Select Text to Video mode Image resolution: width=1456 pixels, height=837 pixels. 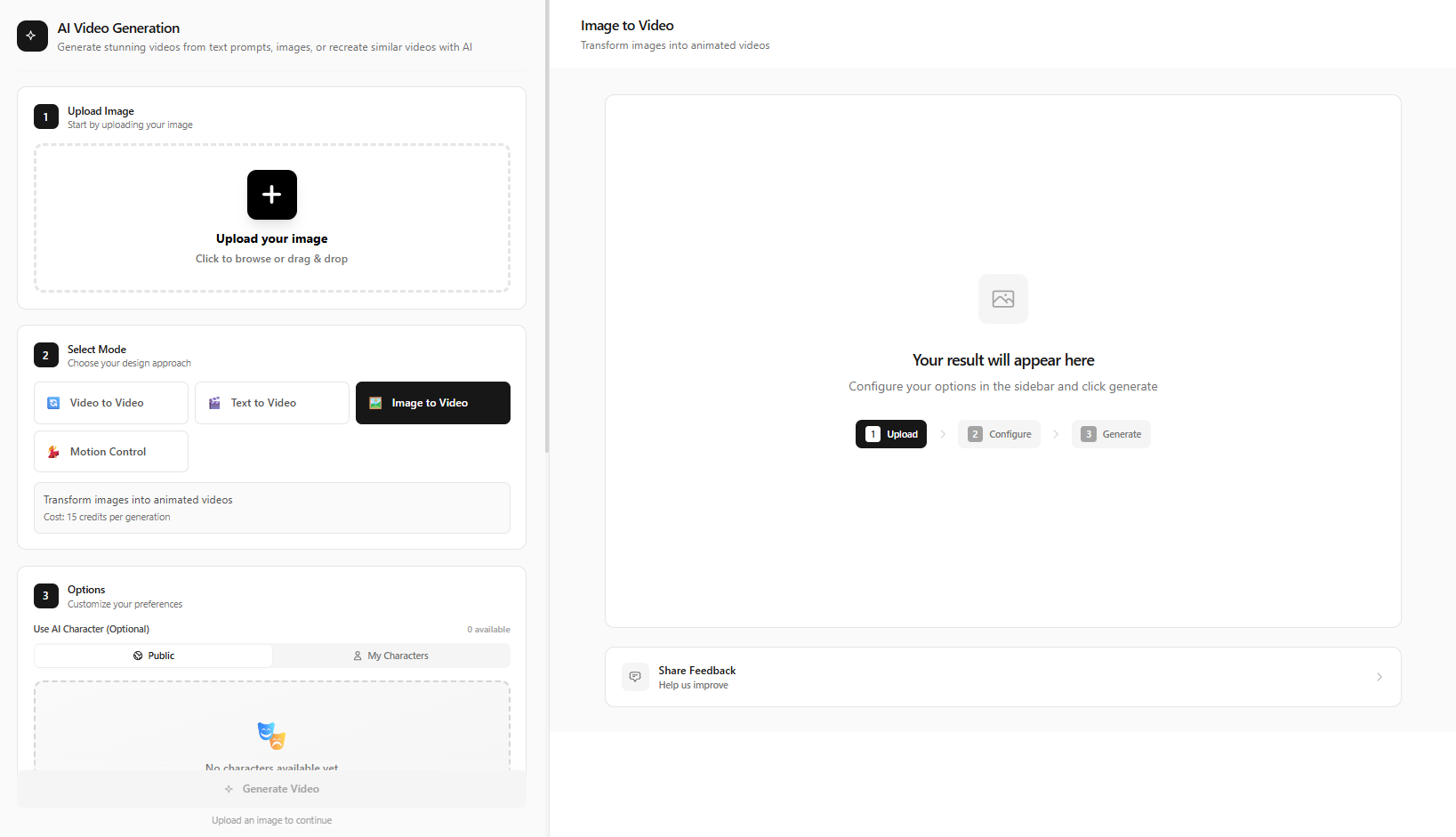click(271, 403)
